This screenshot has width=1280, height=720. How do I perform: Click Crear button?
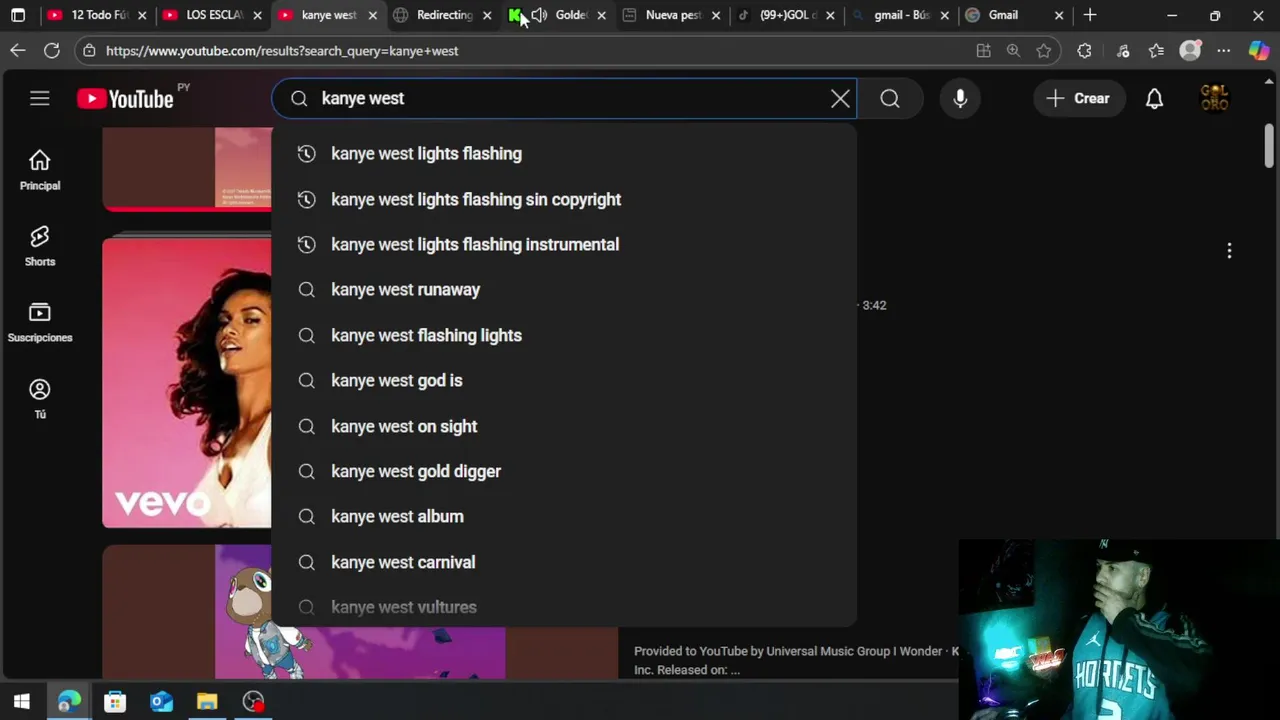[x=1078, y=98]
